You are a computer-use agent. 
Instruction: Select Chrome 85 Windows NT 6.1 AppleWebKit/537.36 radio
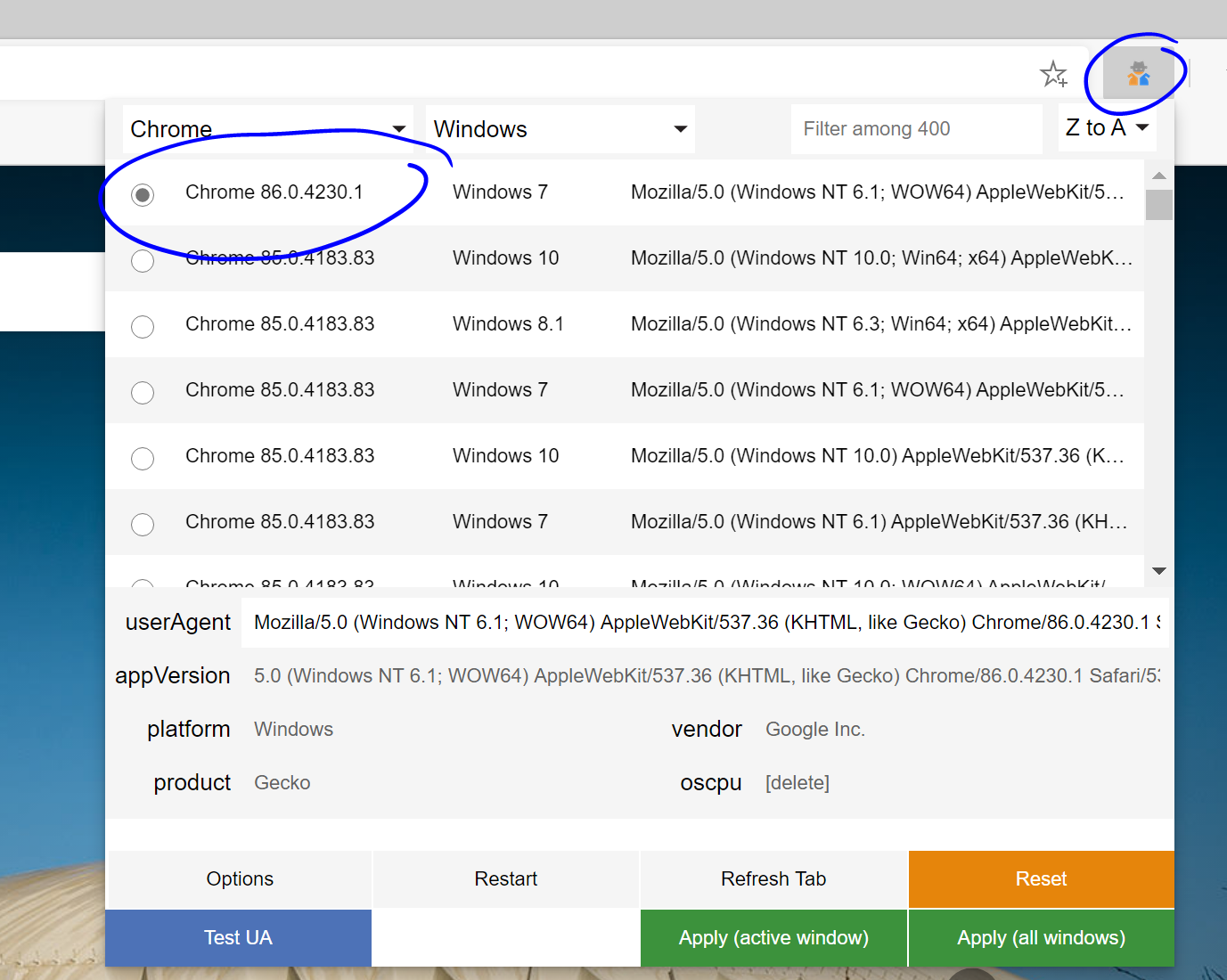click(143, 524)
